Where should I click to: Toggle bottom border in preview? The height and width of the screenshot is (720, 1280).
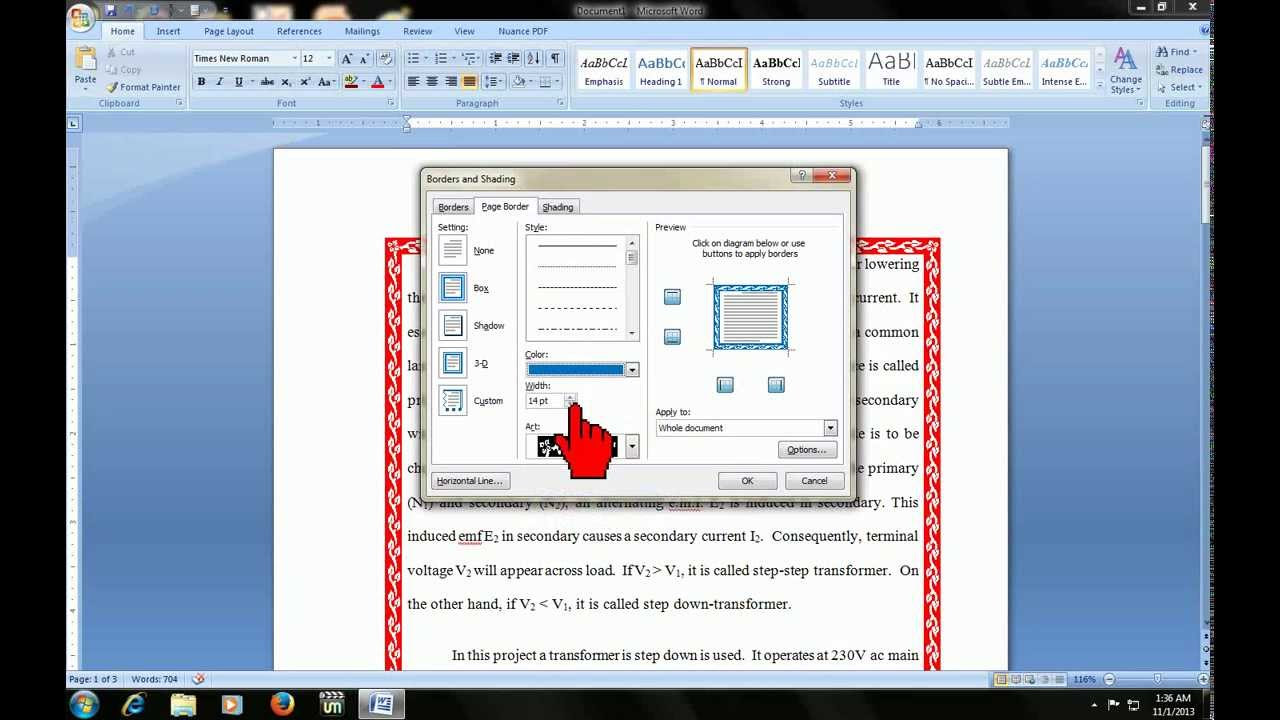pos(672,337)
